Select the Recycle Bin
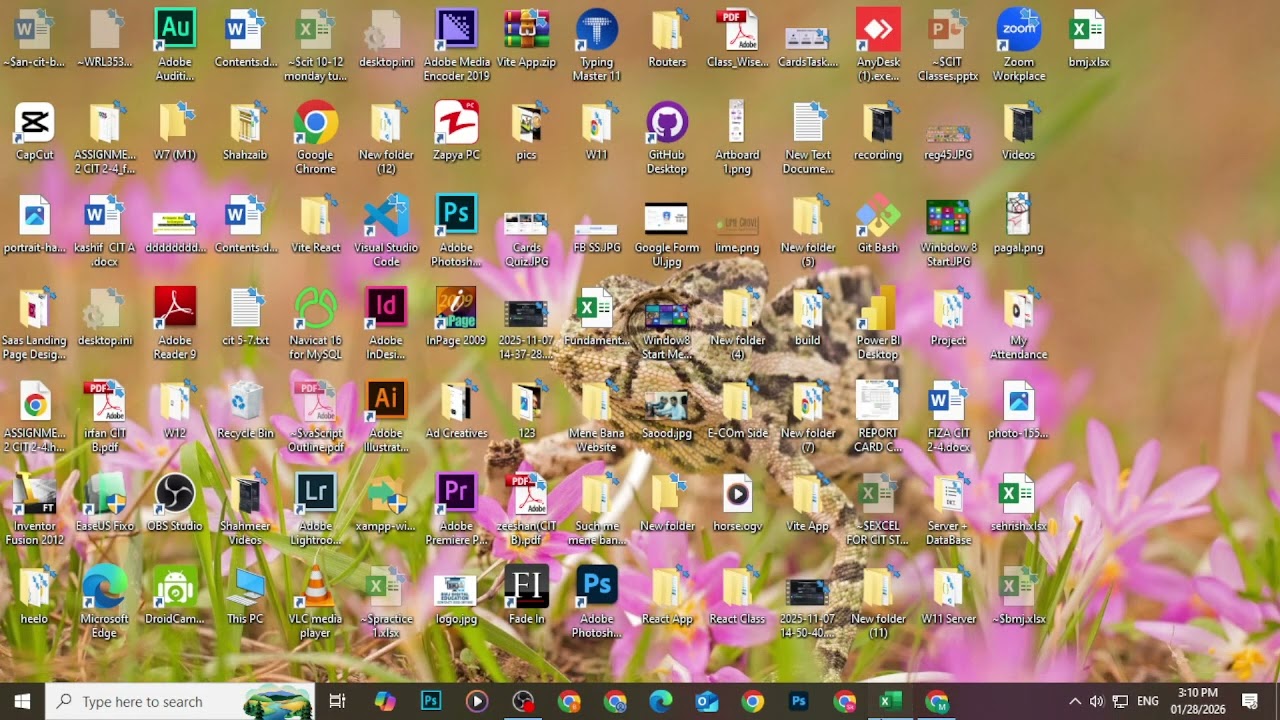The width and height of the screenshot is (1280, 720). coord(245,410)
